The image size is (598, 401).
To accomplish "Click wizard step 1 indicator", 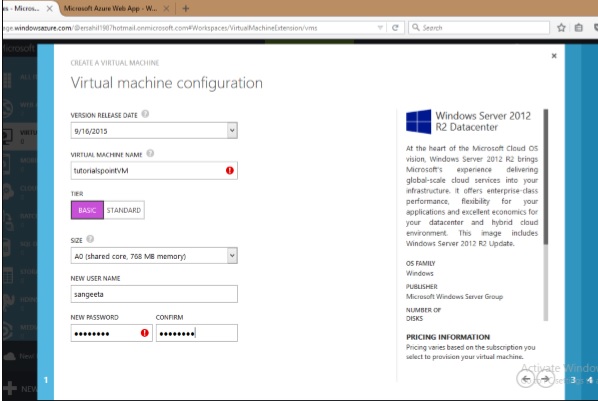I will coord(46,380).
